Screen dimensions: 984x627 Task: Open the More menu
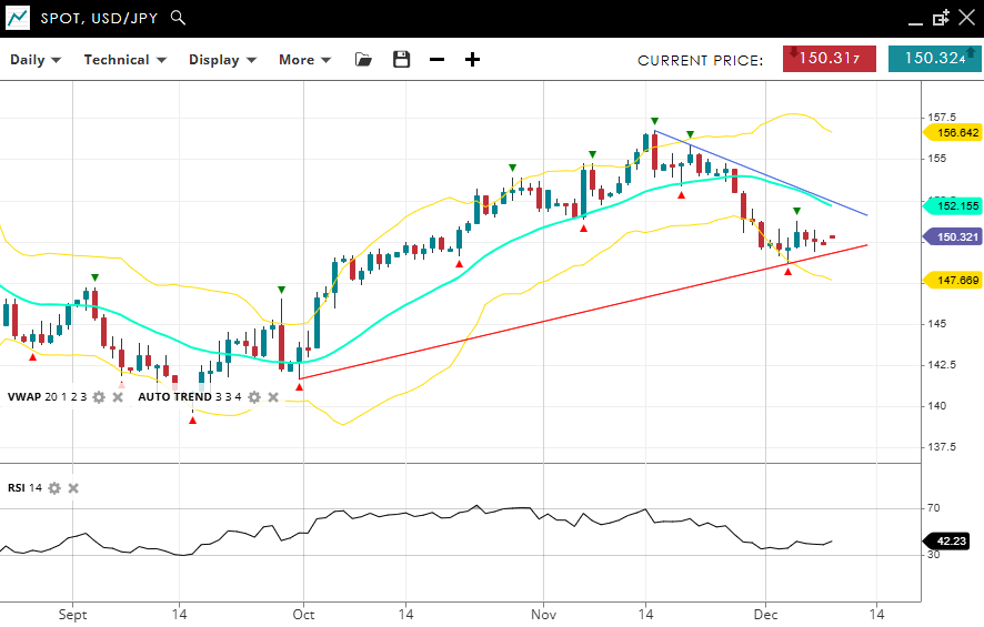pos(304,60)
